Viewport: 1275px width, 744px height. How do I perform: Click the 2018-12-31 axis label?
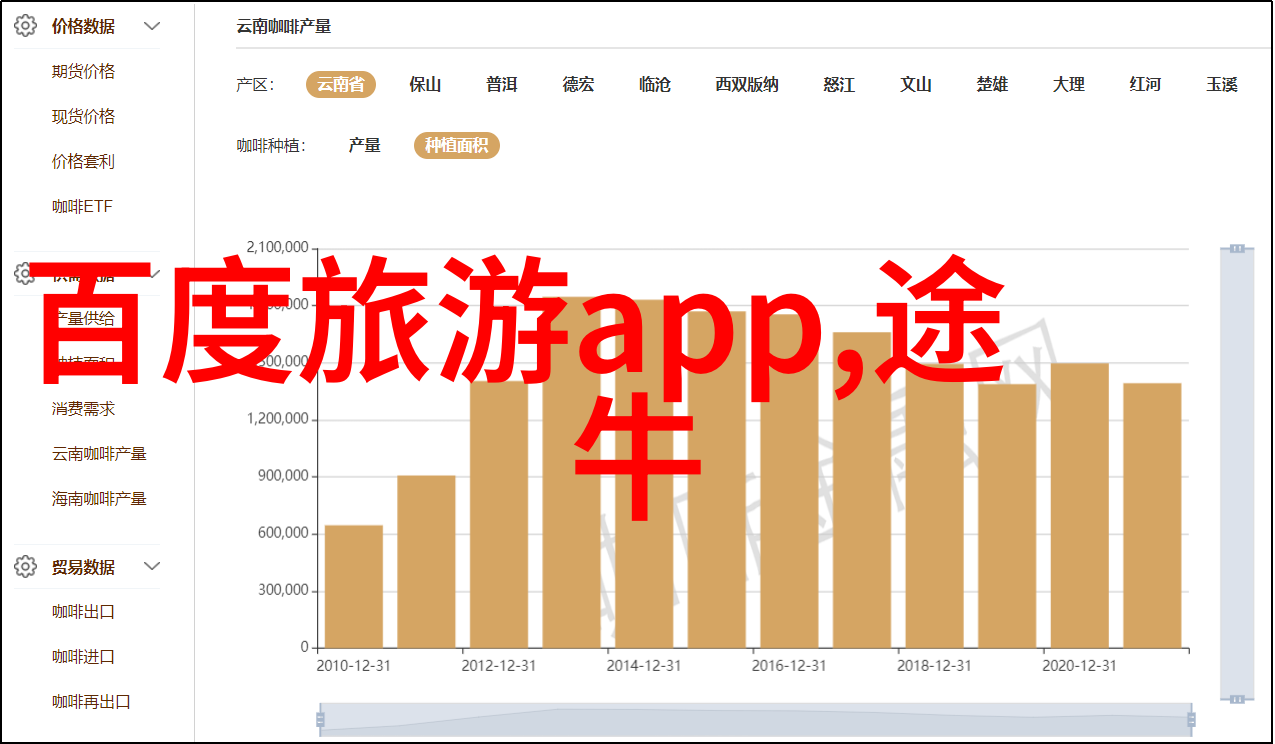935,665
